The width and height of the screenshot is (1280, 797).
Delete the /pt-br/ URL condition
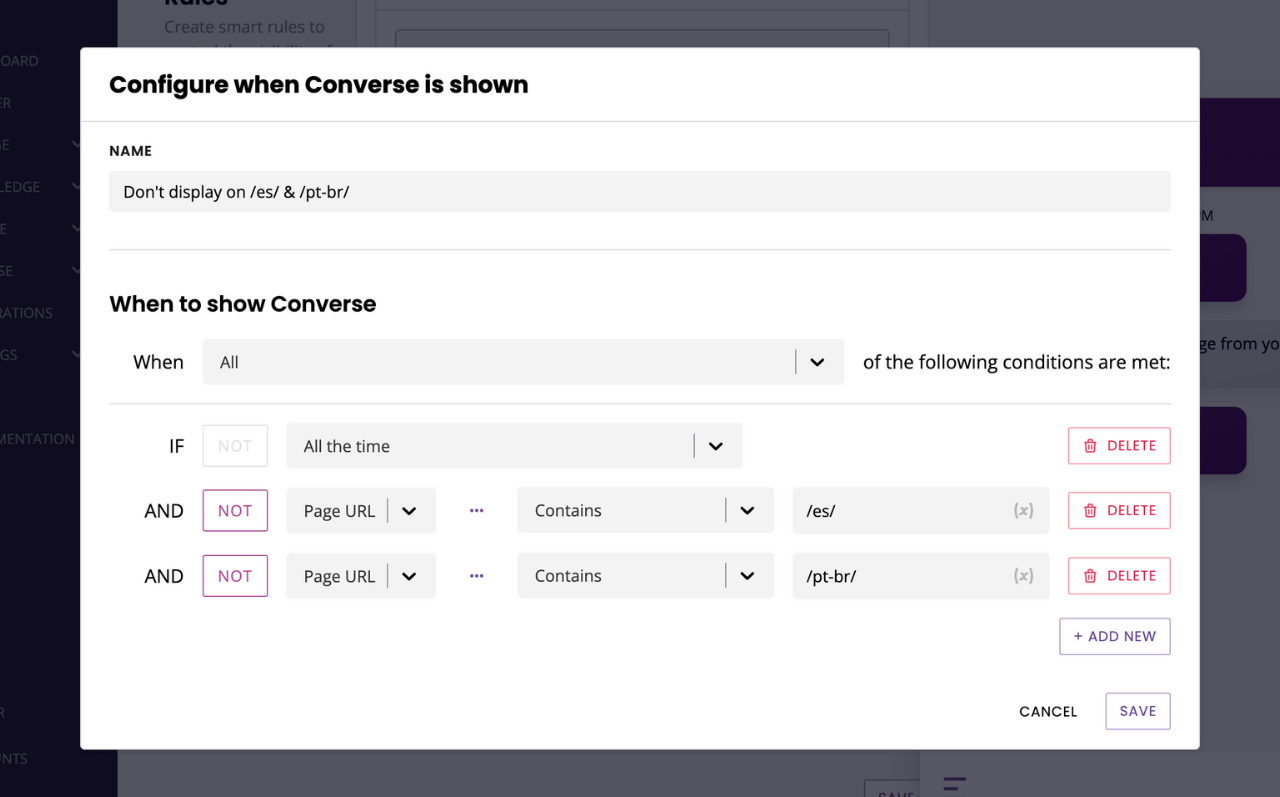coord(1119,576)
